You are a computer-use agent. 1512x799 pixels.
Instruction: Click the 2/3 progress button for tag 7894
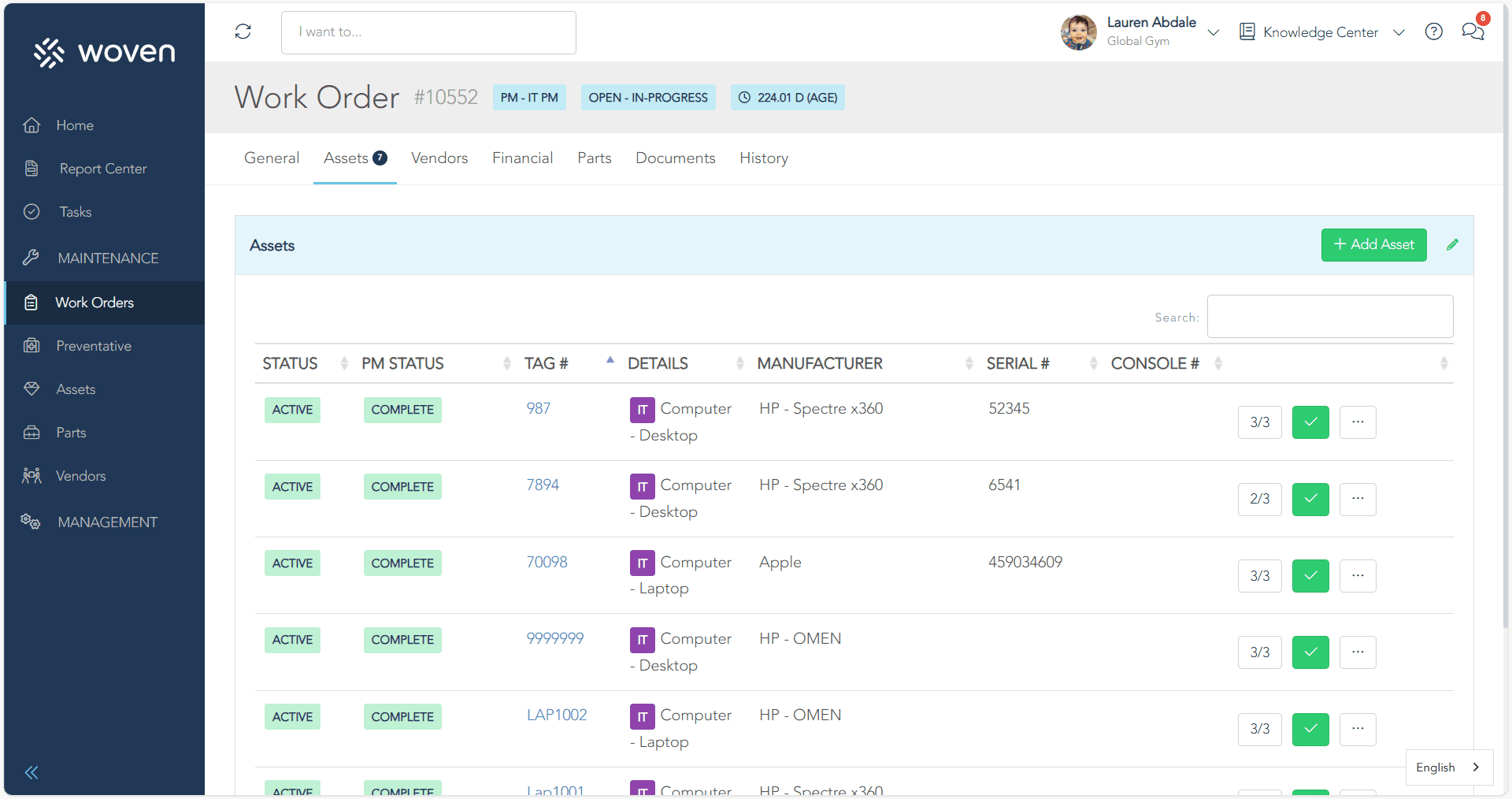point(1260,499)
